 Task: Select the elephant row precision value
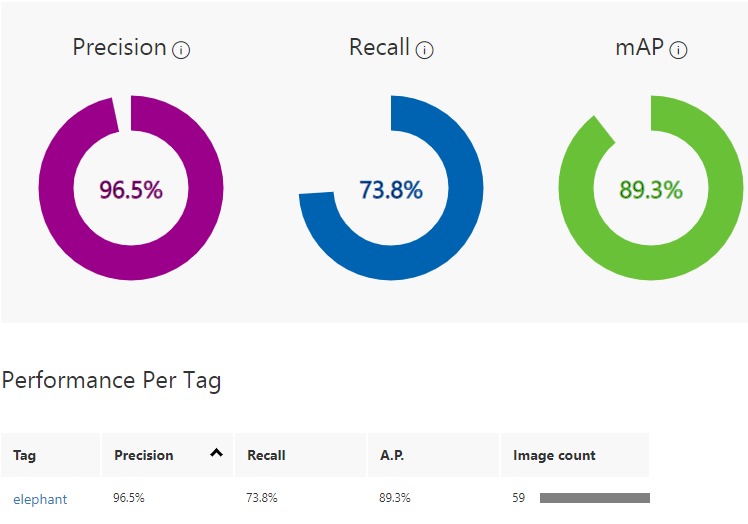tap(129, 498)
